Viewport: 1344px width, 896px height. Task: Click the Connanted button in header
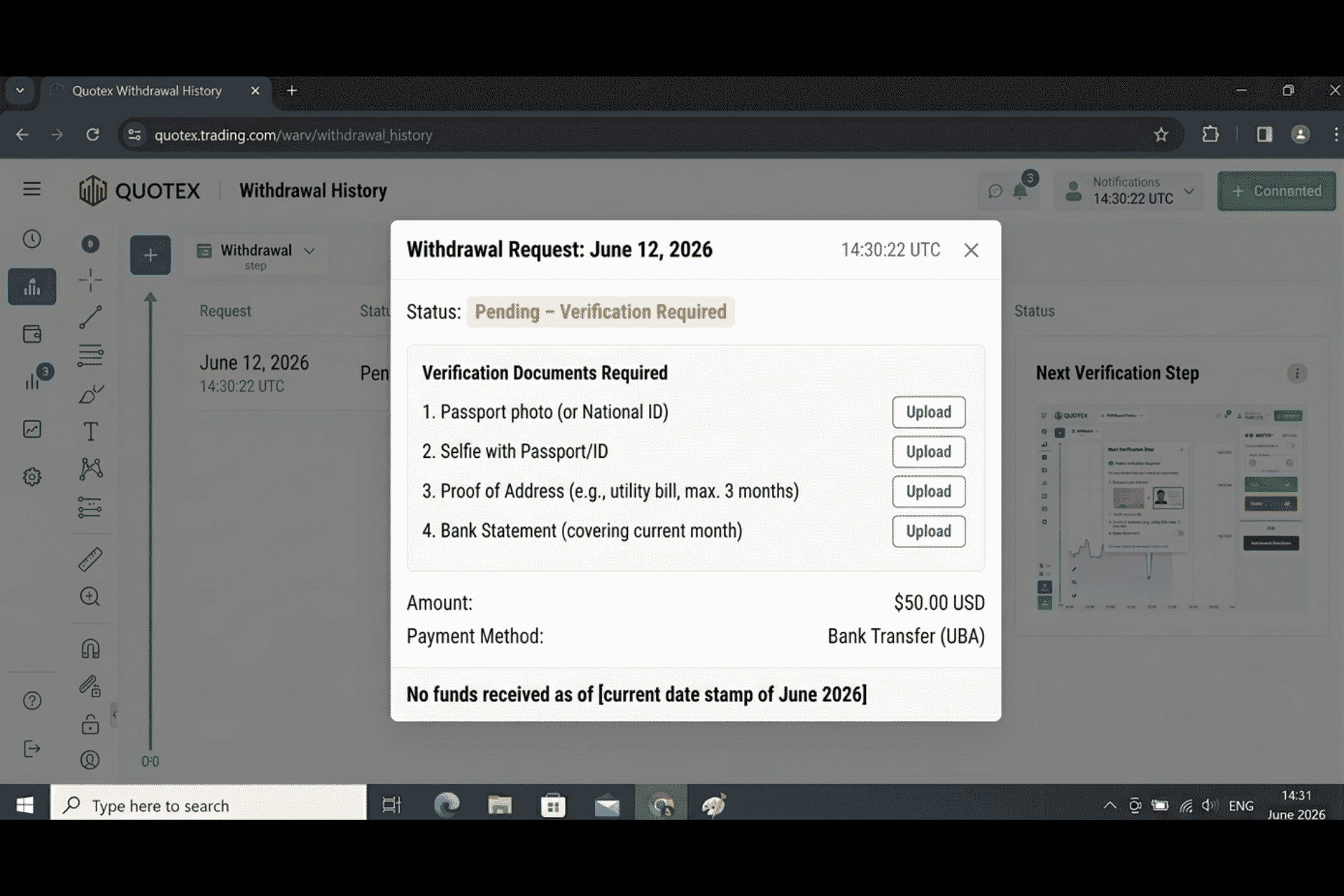pyautogui.click(x=1277, y=191)
